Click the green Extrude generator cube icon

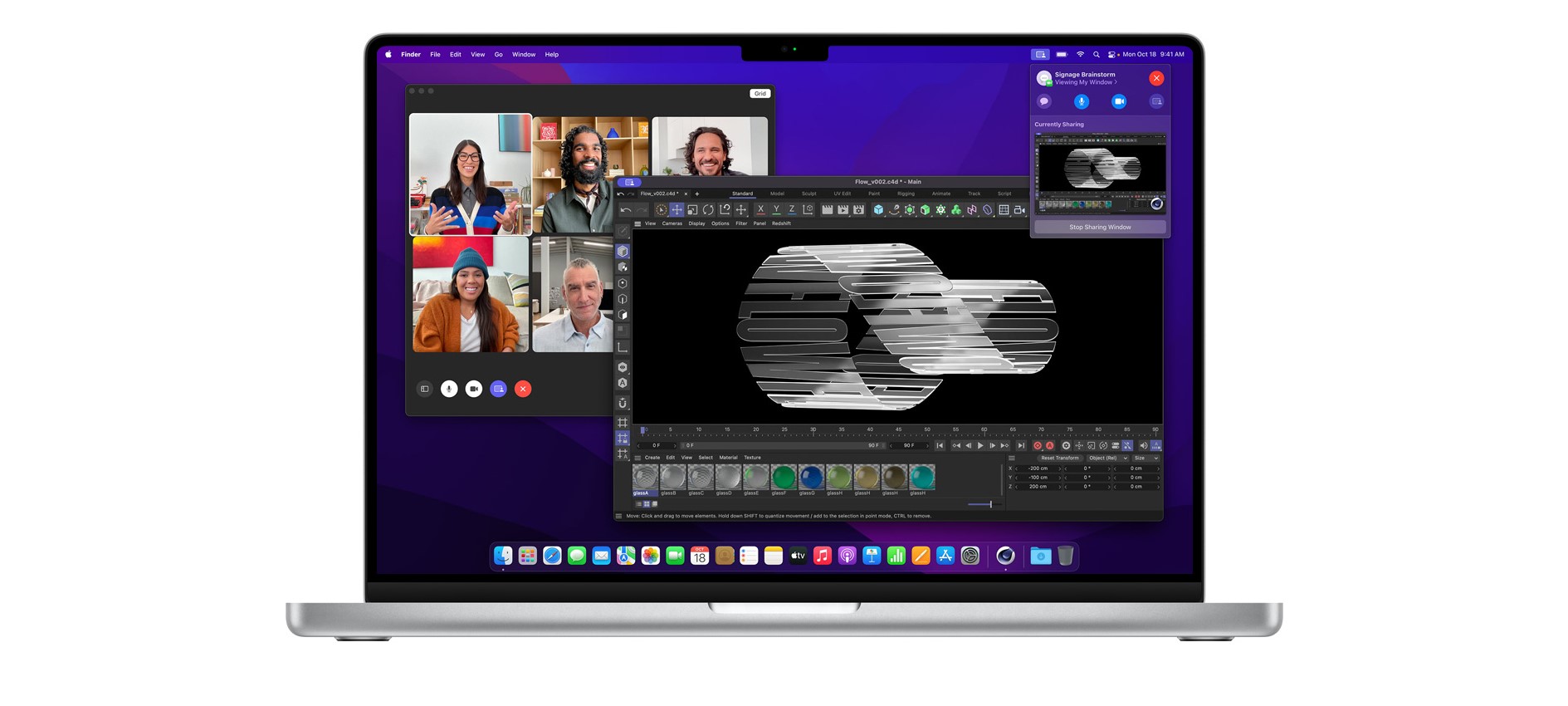(x=925, y=210)
